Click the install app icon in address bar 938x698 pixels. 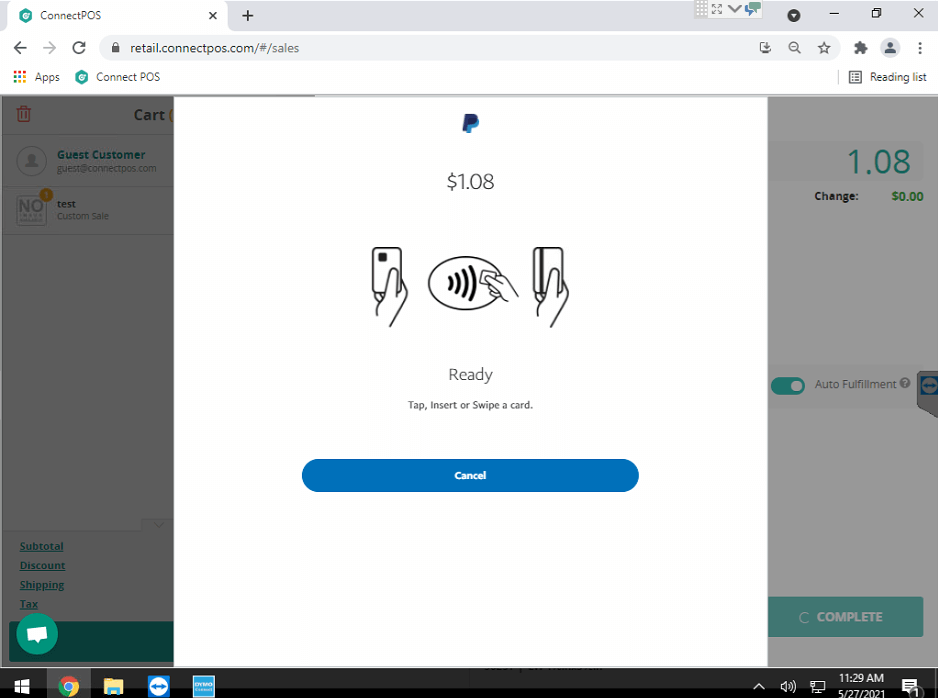click(x=765, y=48)
